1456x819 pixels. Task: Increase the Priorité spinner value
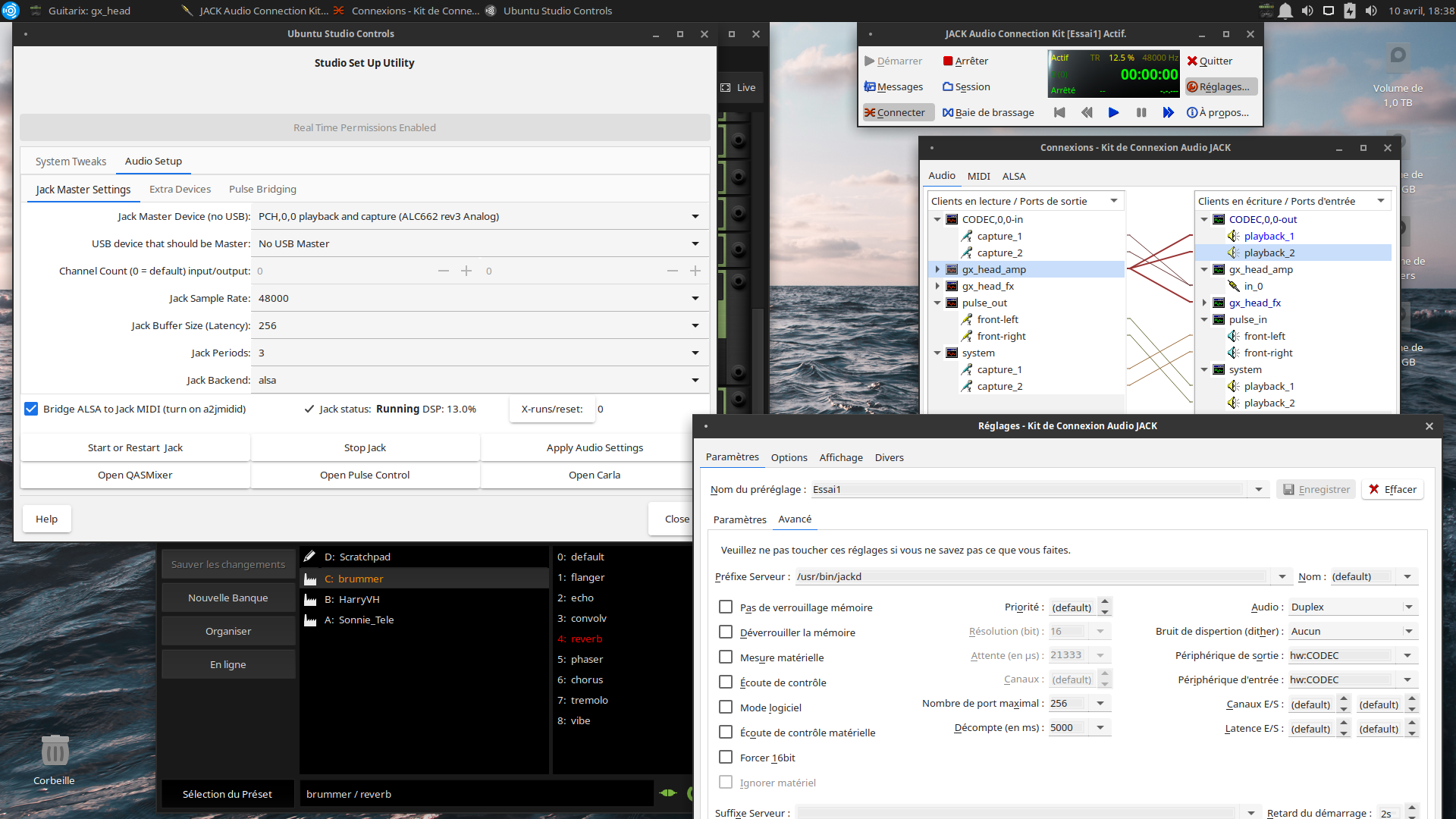click(1105, 602)
